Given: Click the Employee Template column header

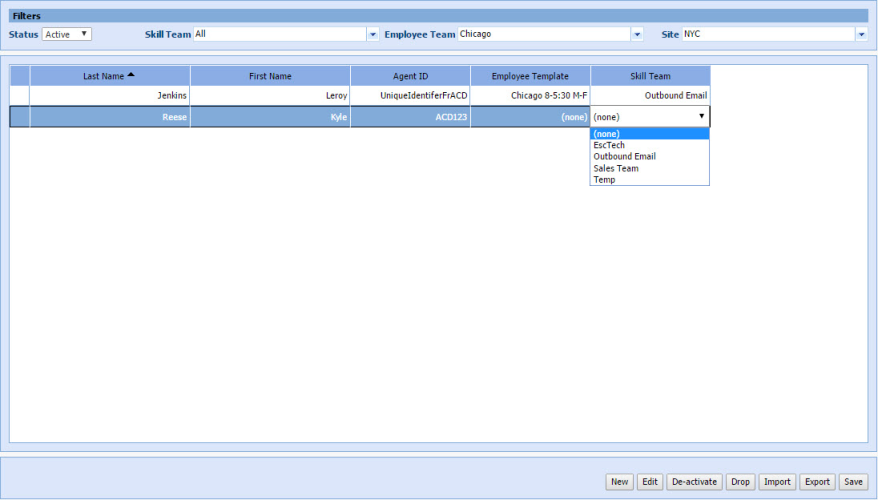Looking at the screenshot, I should pyautogui.click(x=530, y=76).
